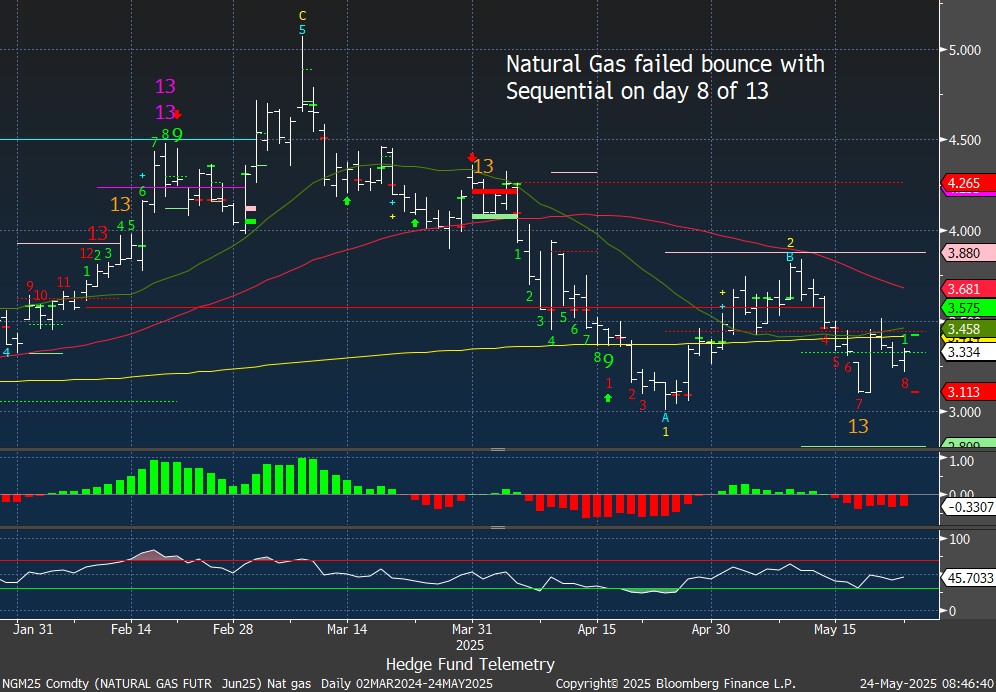Viewport: 996px width, 692px height.
Task: Select the orange 13 marker at the Mar 31 bar
Action: pyautogui.click(x=483, y=166)
